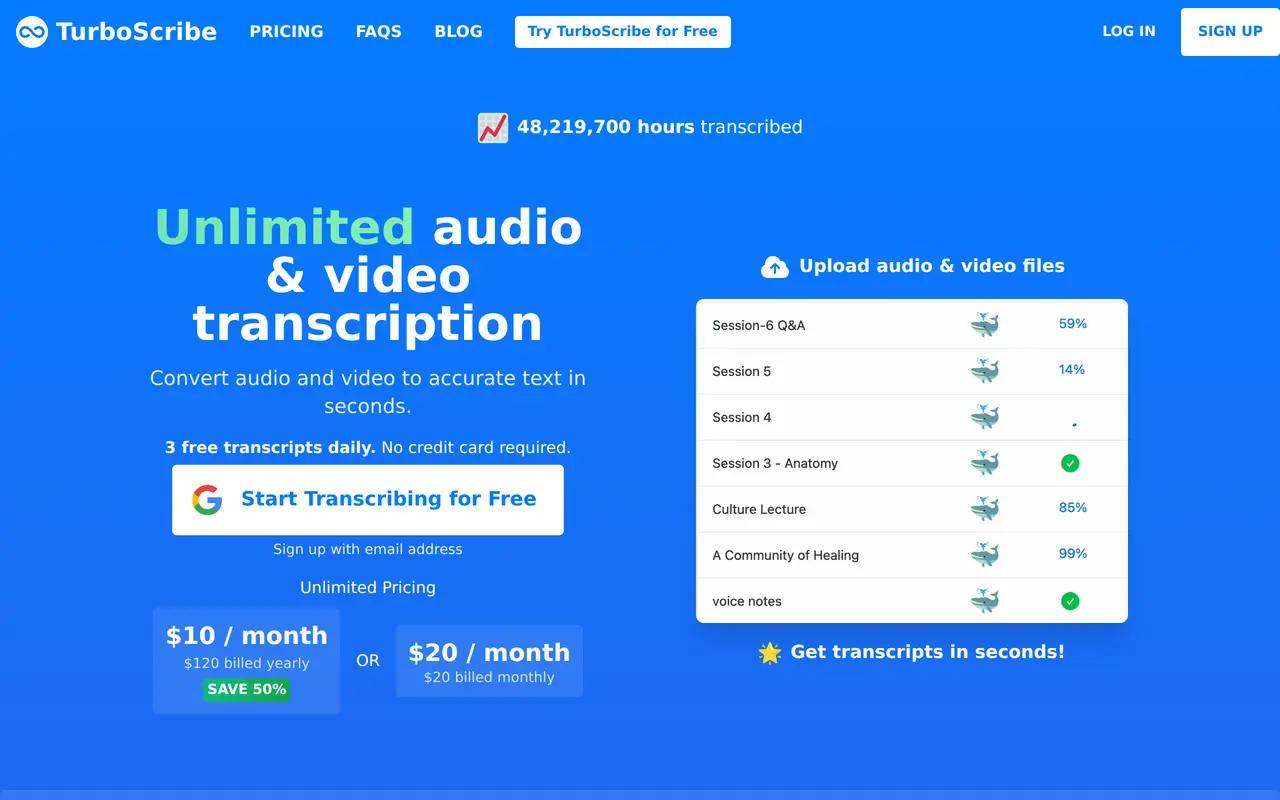Viewport: 1280px width, 800px height.
Task: Click the SIGN UP button
Action: 1230,31
